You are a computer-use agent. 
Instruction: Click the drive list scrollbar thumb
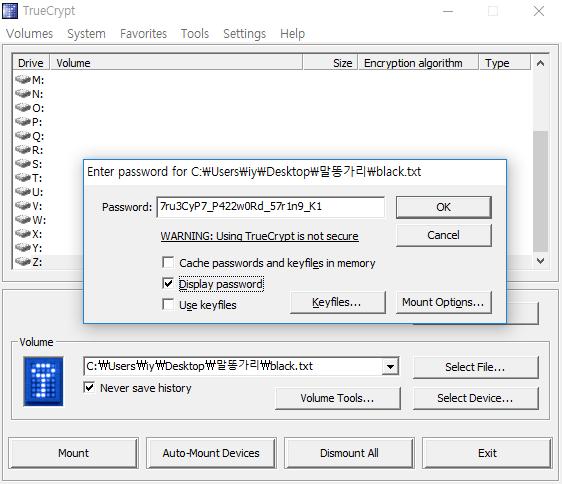tap(540, 191)
